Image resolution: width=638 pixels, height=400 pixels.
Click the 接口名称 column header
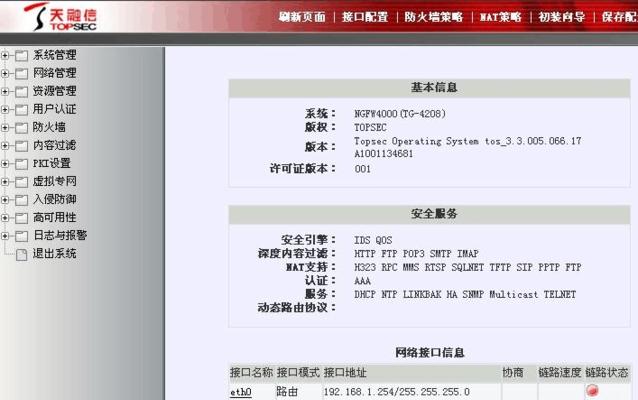pyautogui.click(x=251, y=372)
